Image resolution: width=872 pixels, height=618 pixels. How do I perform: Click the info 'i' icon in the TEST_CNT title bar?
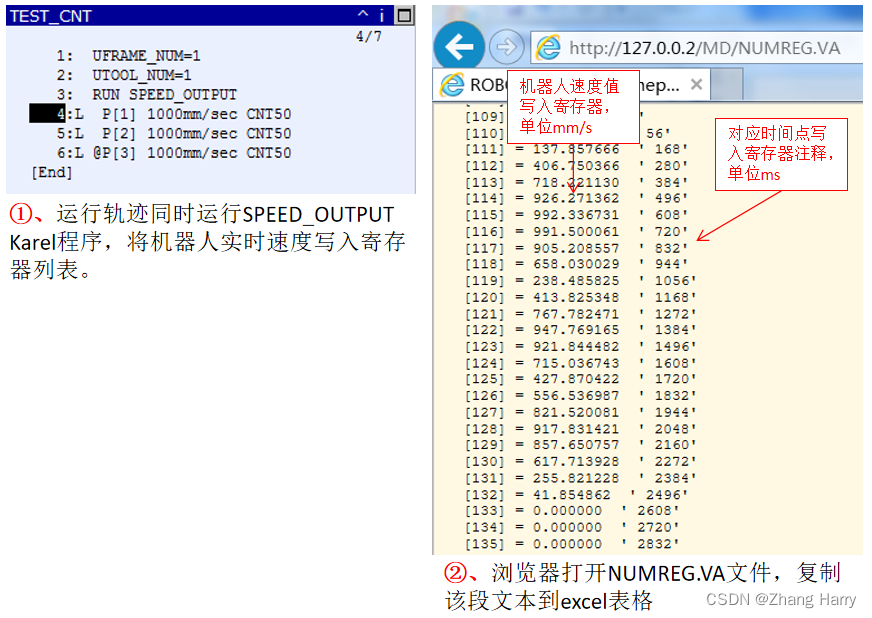tap(382, 16)
